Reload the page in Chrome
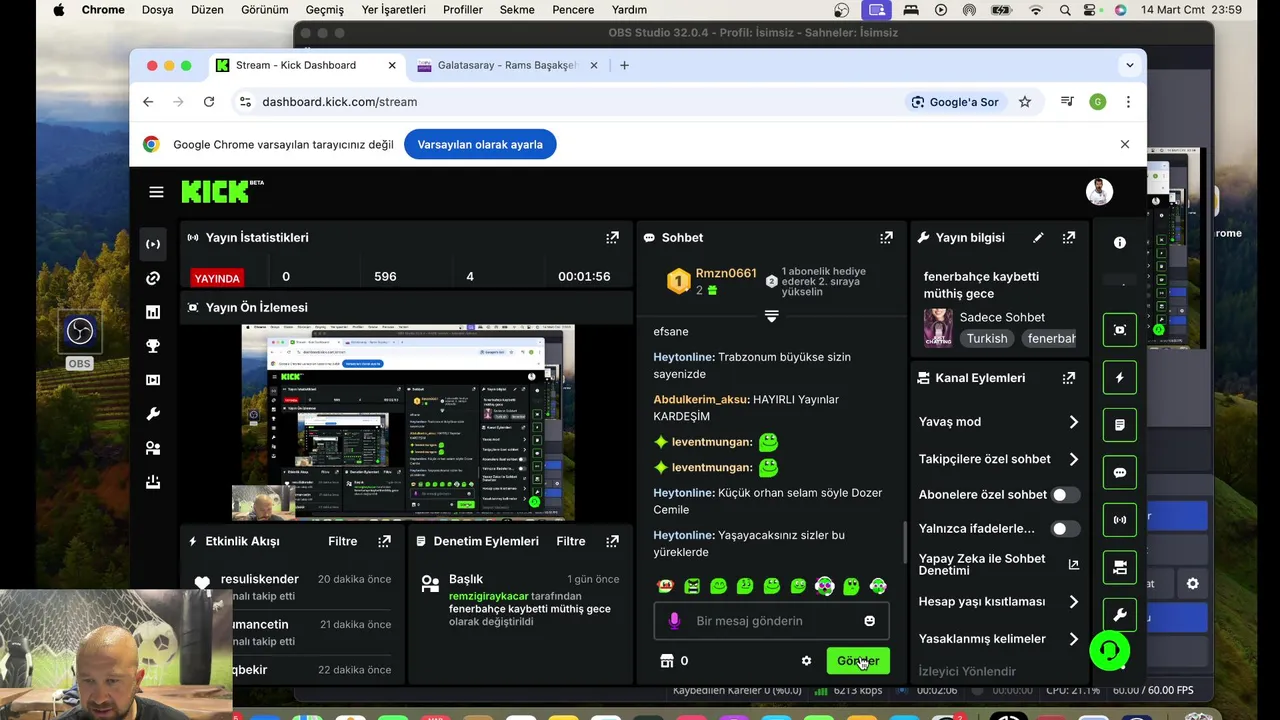 tap(208, 102)
